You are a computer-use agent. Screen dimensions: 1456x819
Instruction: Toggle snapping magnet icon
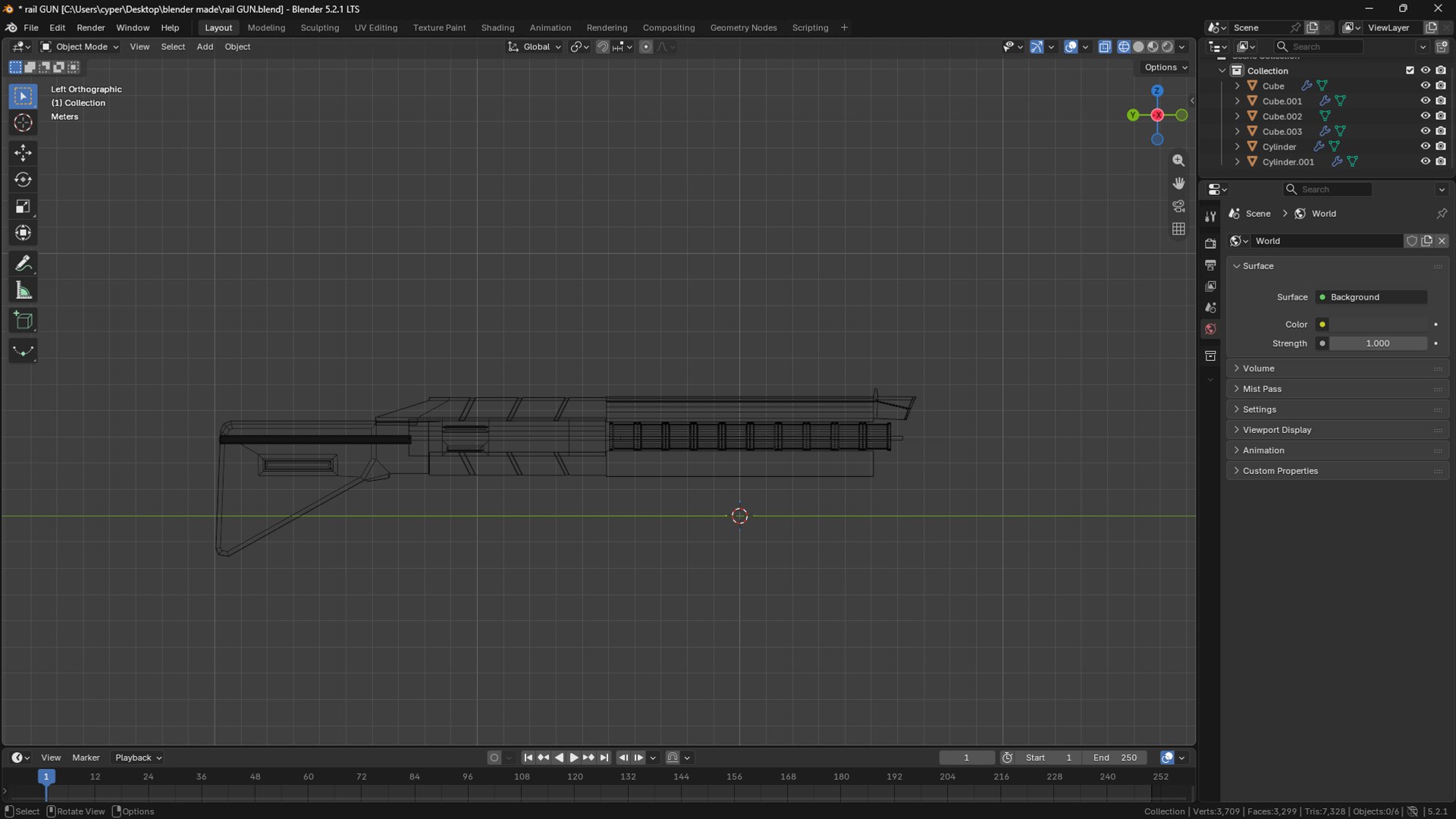[x=602, y=47]
